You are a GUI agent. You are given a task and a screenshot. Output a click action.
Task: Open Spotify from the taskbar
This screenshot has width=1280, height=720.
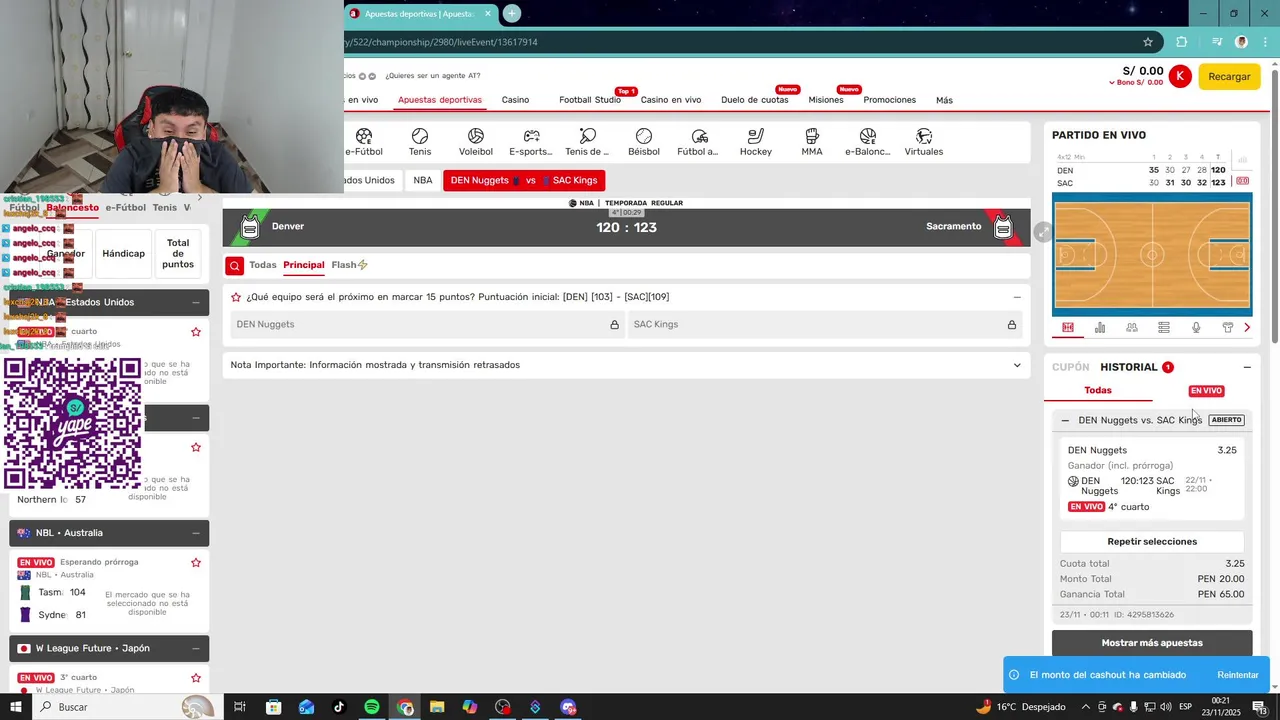pos(372,707)
